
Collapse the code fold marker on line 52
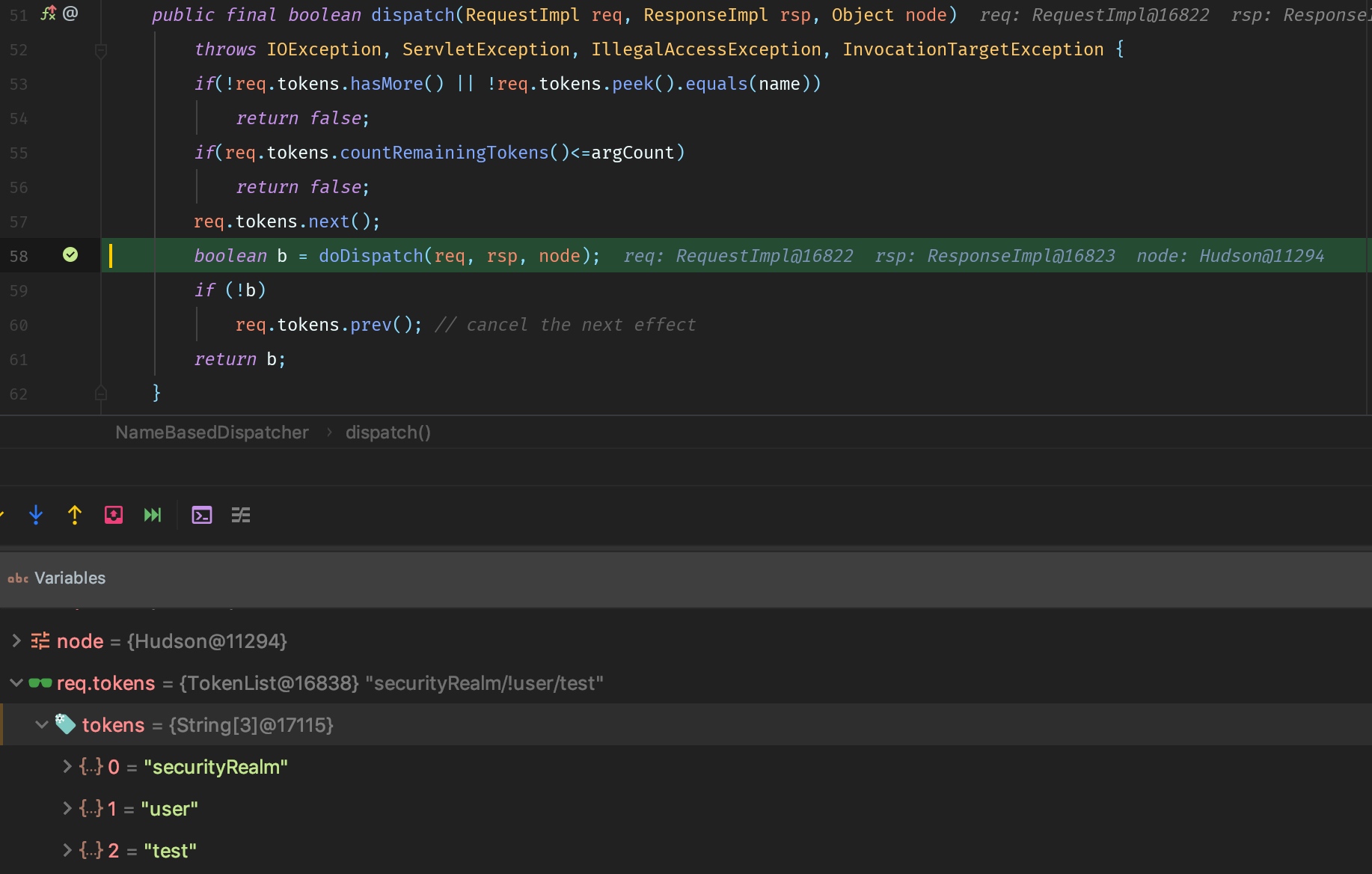coord(101,50)
